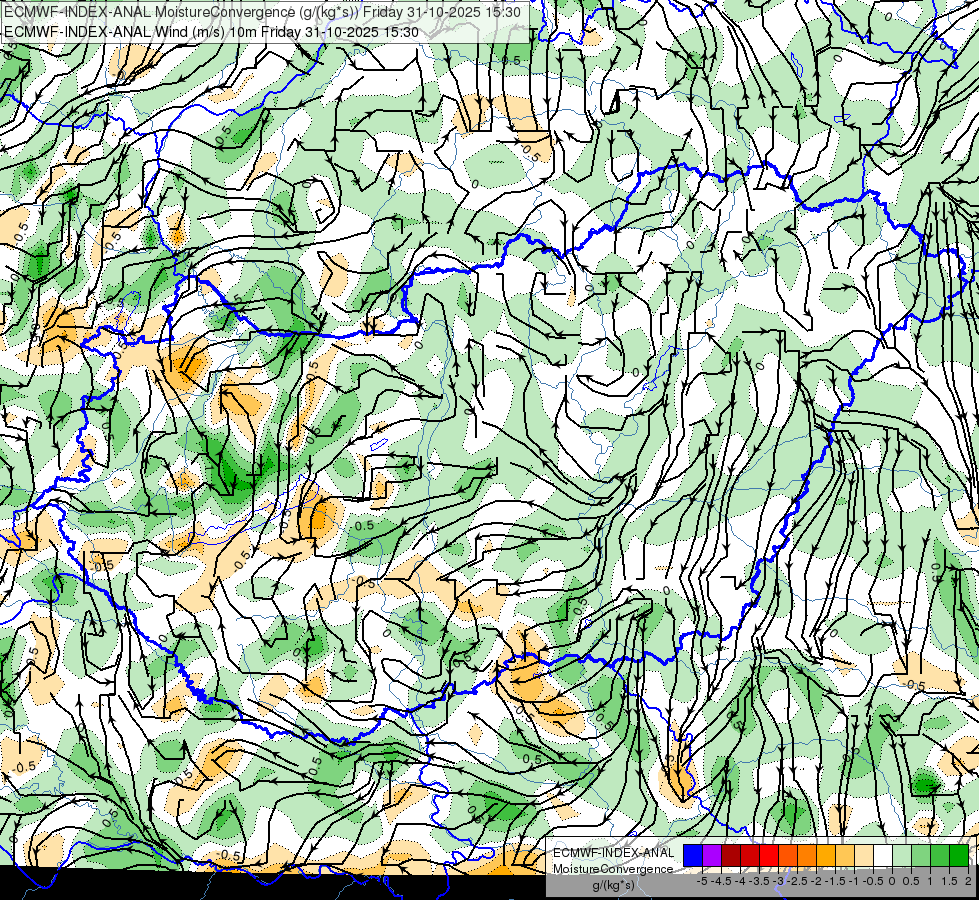Click the swatch between 0.5 and 1
The height and width of the screenshot is (900, 979).
[x=921, y=856]
